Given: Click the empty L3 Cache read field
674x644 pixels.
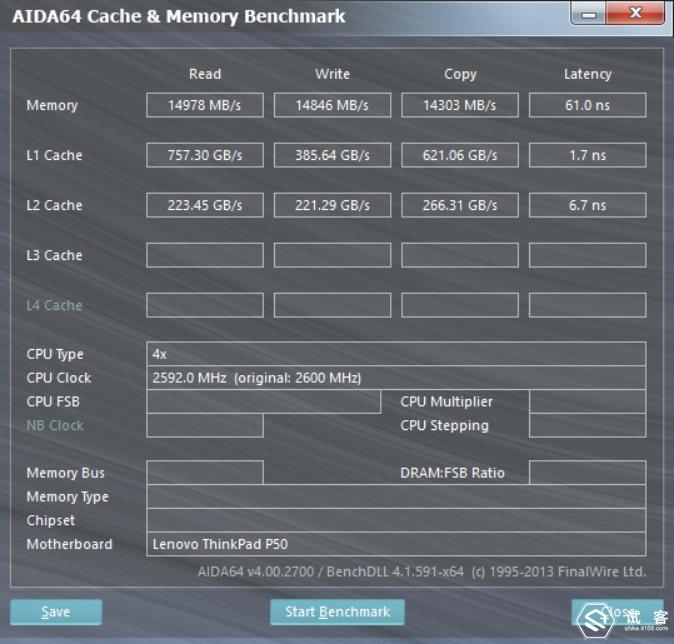Looking at the screenshot, I should click(x=205, y=255).
